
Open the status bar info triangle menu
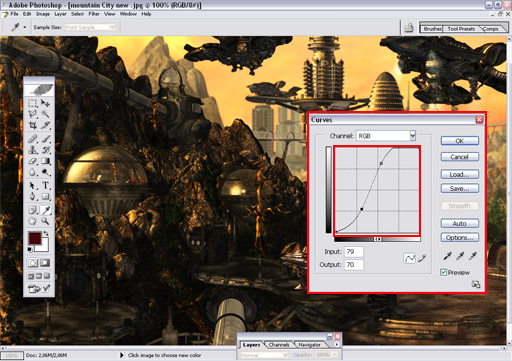(122, 355)
